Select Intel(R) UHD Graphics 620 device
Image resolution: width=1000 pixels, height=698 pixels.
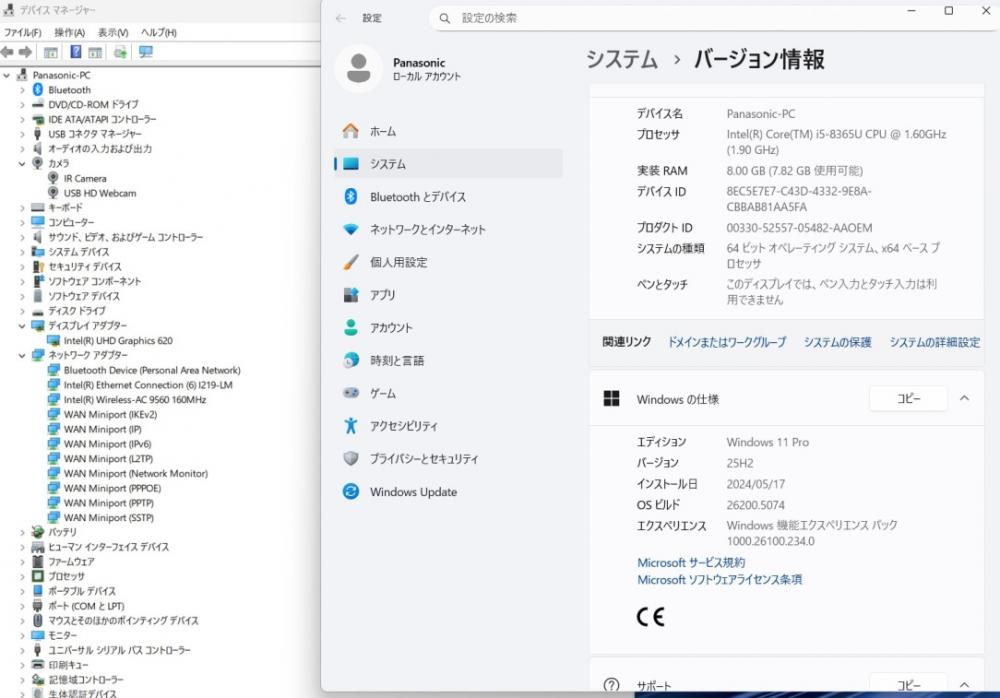(x=118, y=341)
